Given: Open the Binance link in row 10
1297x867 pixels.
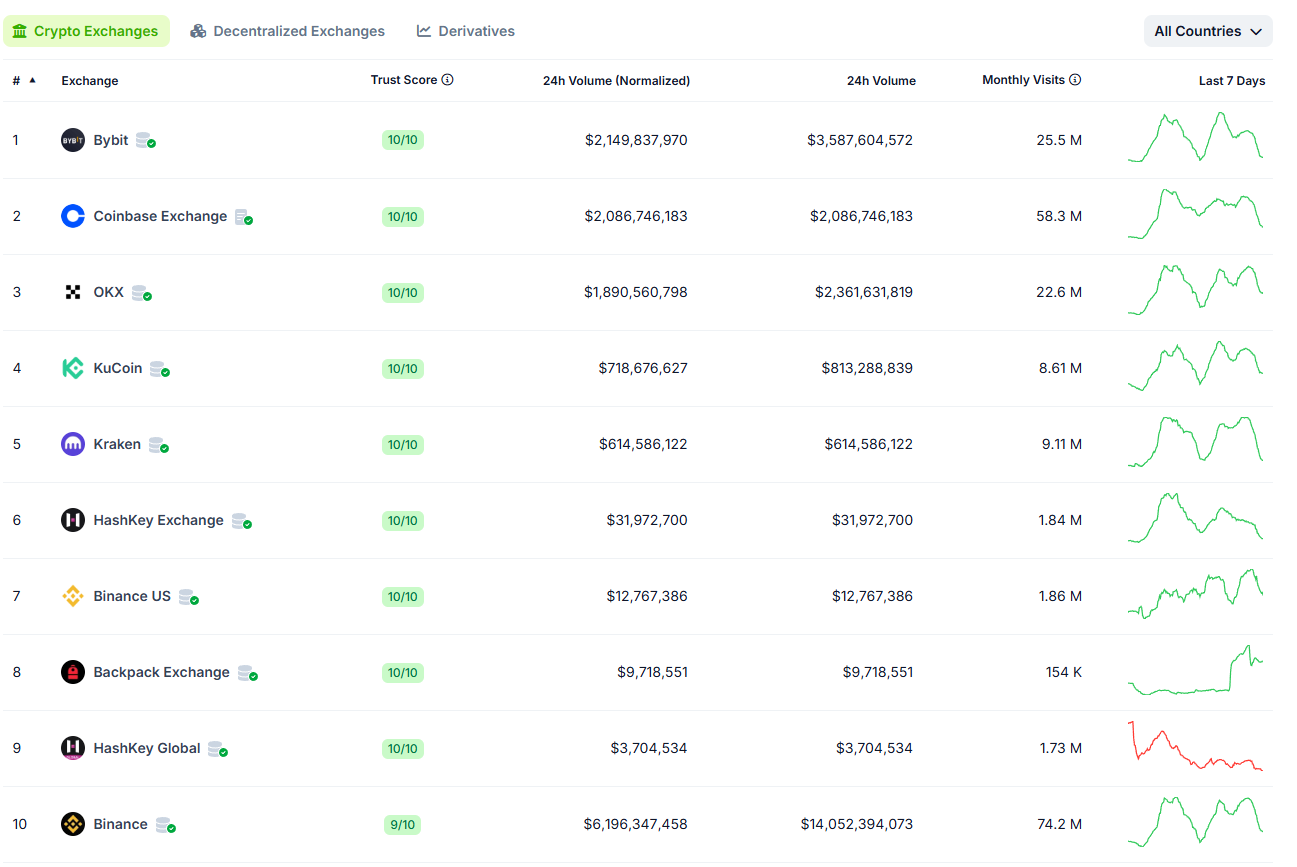Looking at the screenshot, I should (x=121, y=824).
